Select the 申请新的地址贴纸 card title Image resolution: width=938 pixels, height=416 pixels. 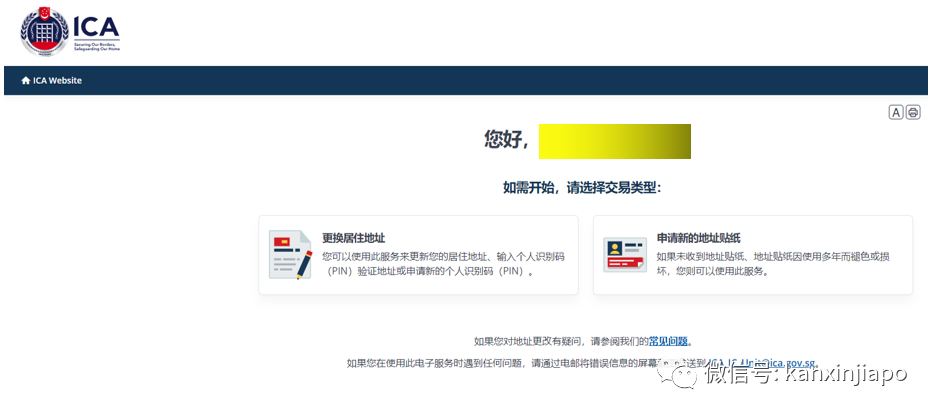(x=698, y=238)
